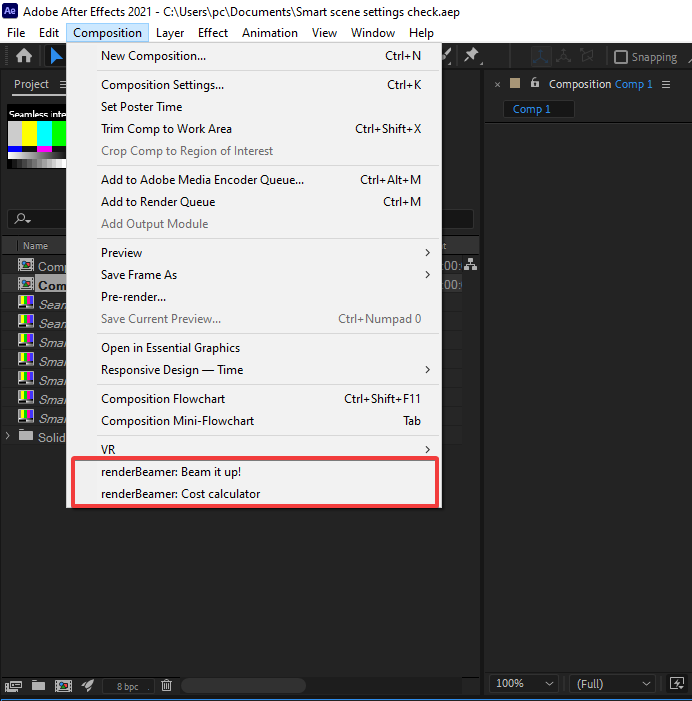
Task: Toggle the Fast Previews icon
Action: point(676,684)
